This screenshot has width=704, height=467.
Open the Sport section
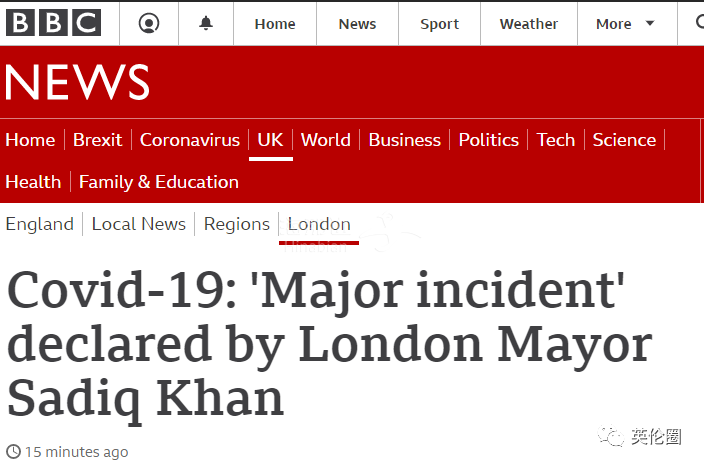(439, 24)
